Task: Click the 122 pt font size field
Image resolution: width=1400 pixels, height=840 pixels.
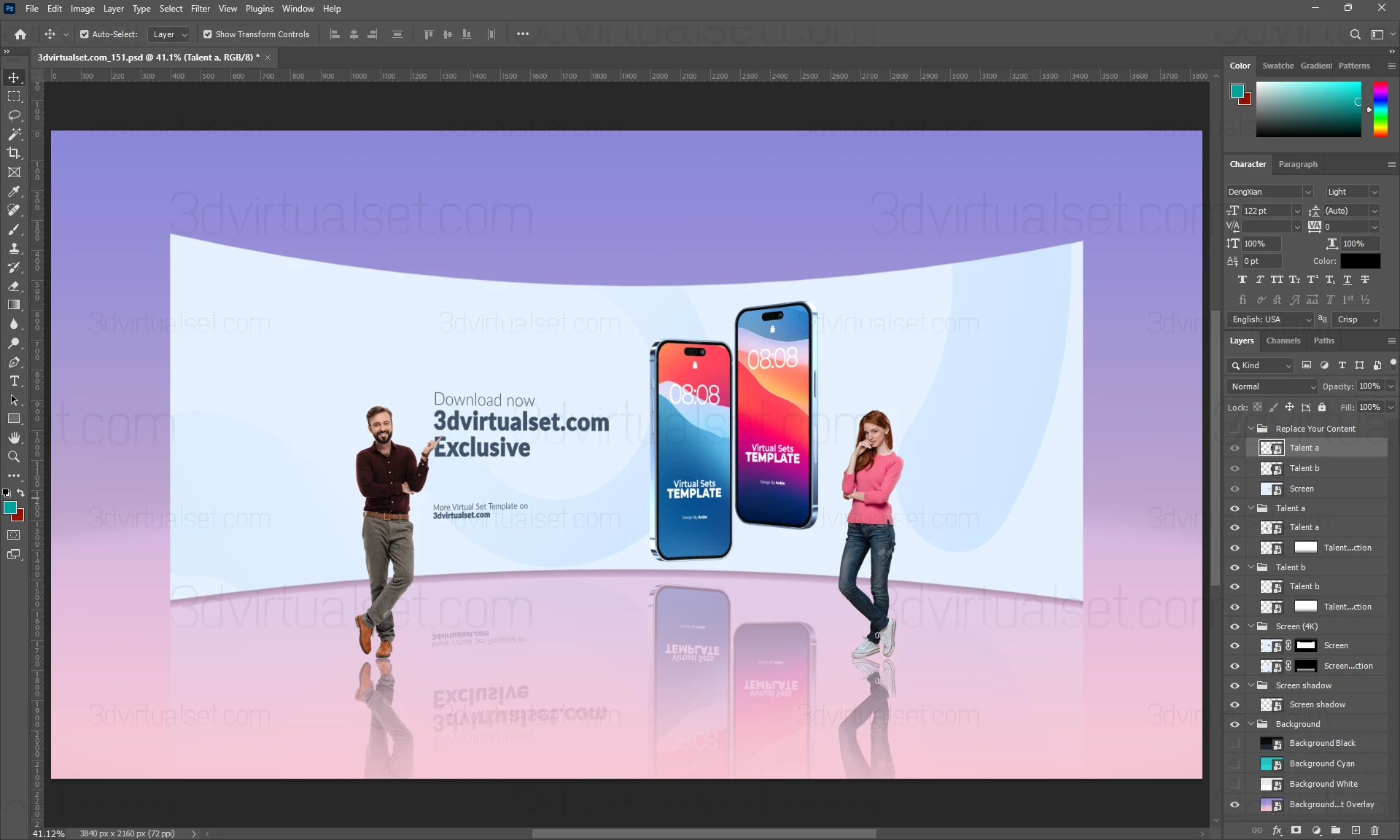Action: point(1267,211)
